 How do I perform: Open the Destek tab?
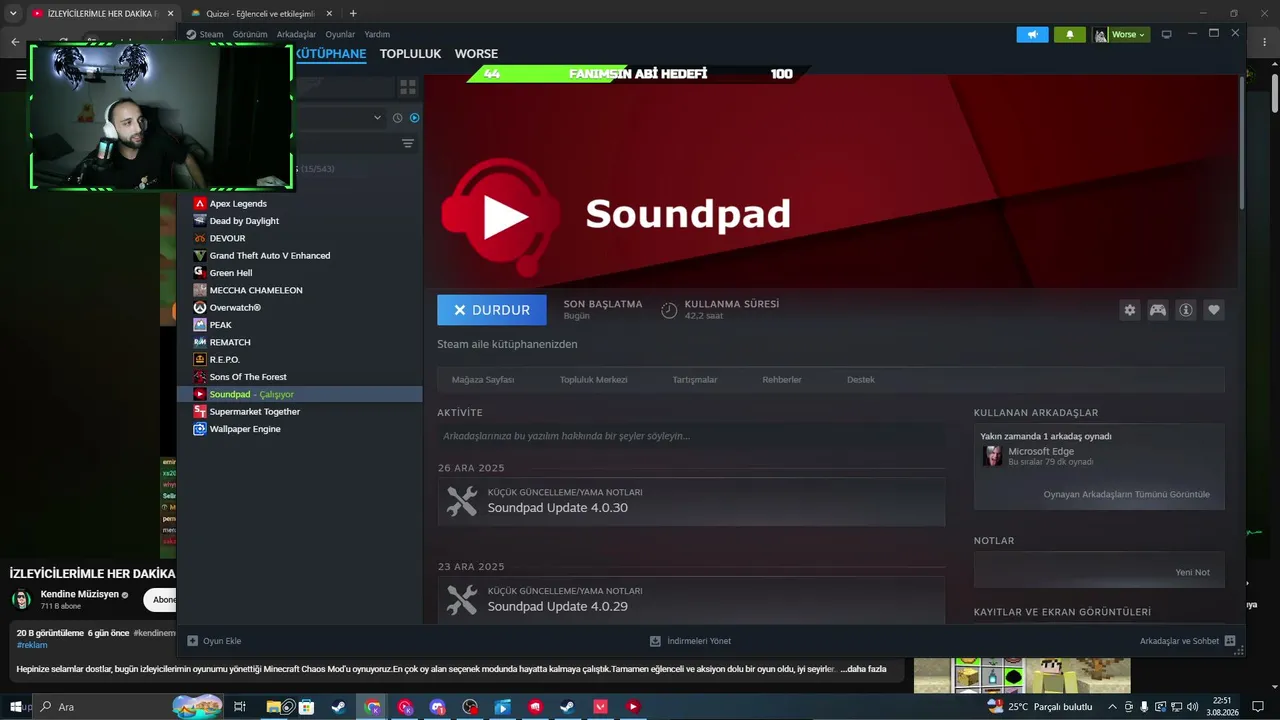[861, 380]
